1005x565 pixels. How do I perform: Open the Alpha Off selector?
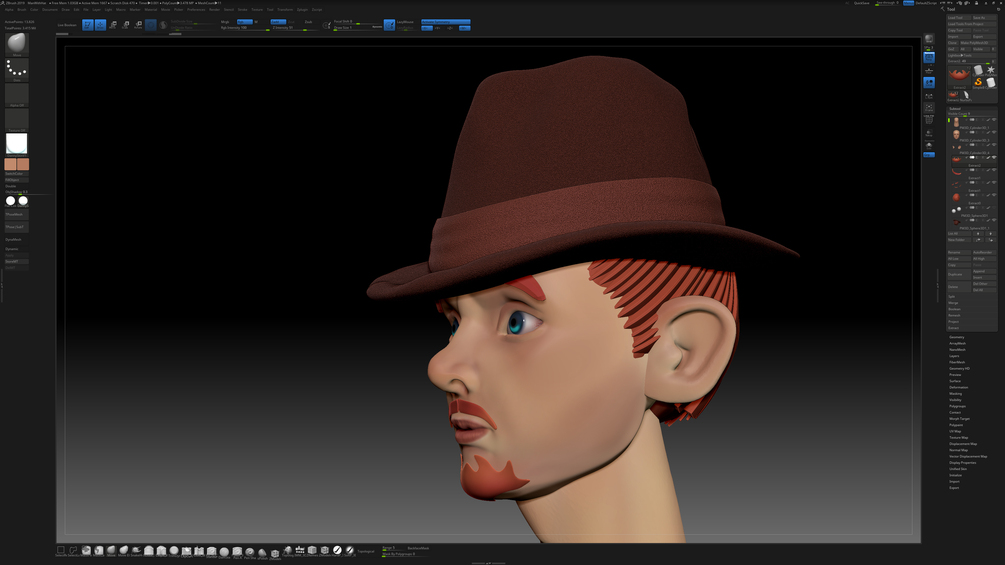[17, 94]
